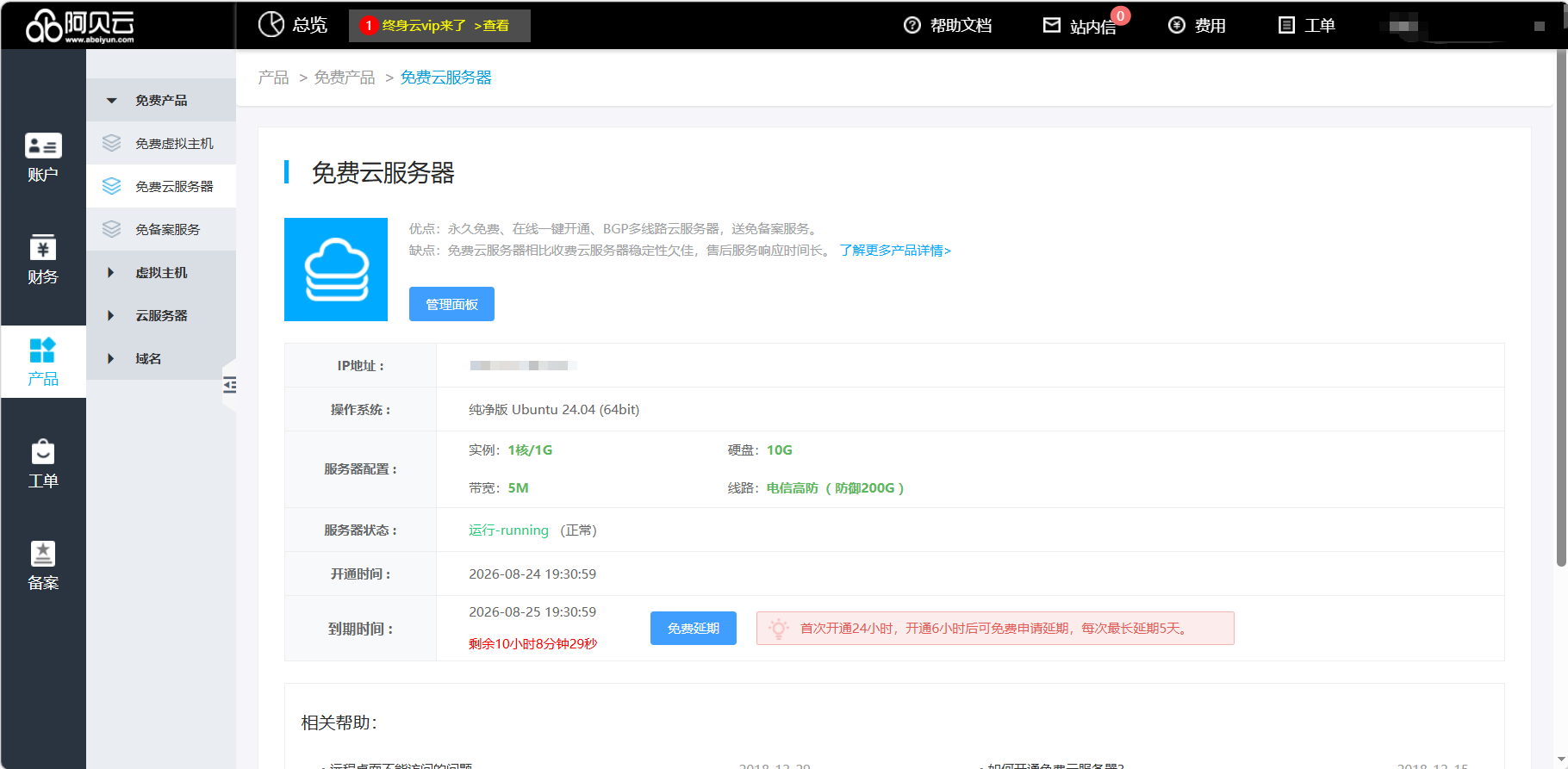Screen dimensions: 1568x769
Task: Click the 10G disk value
Action: coord(780,450)
